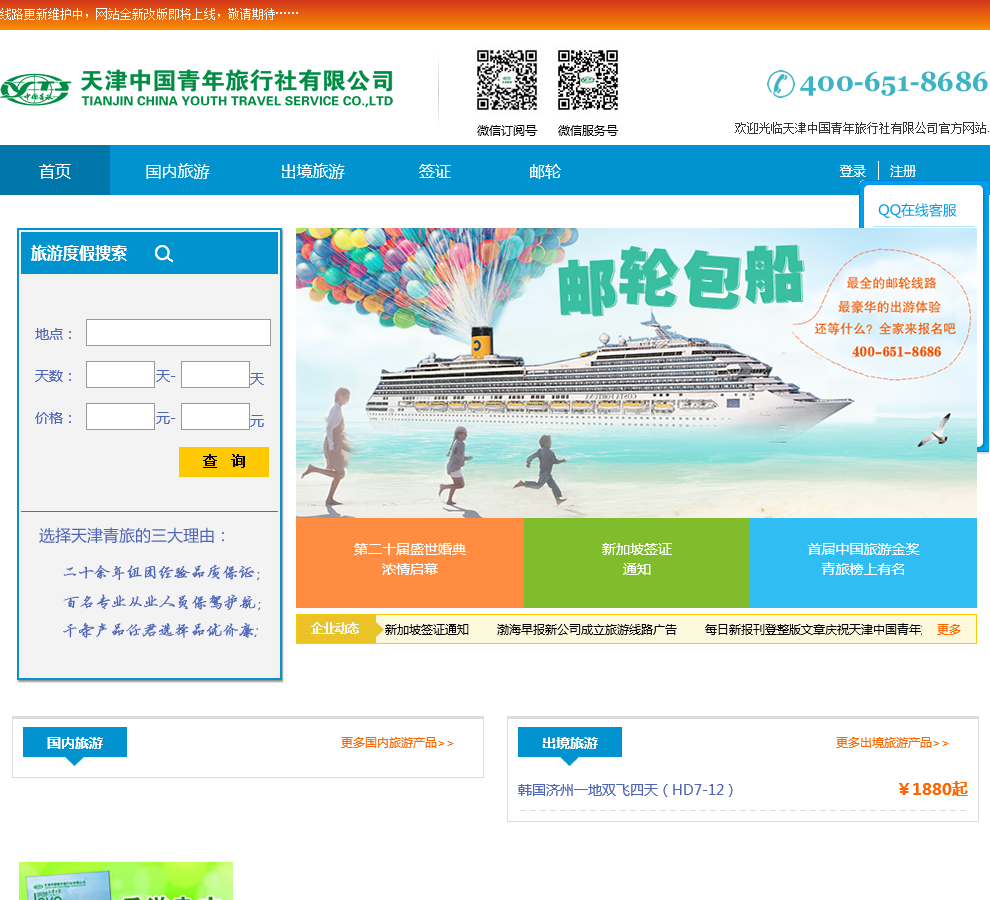Click the 企业动态 label
This screenshot has height=900, width=990.
coord(335,628)
